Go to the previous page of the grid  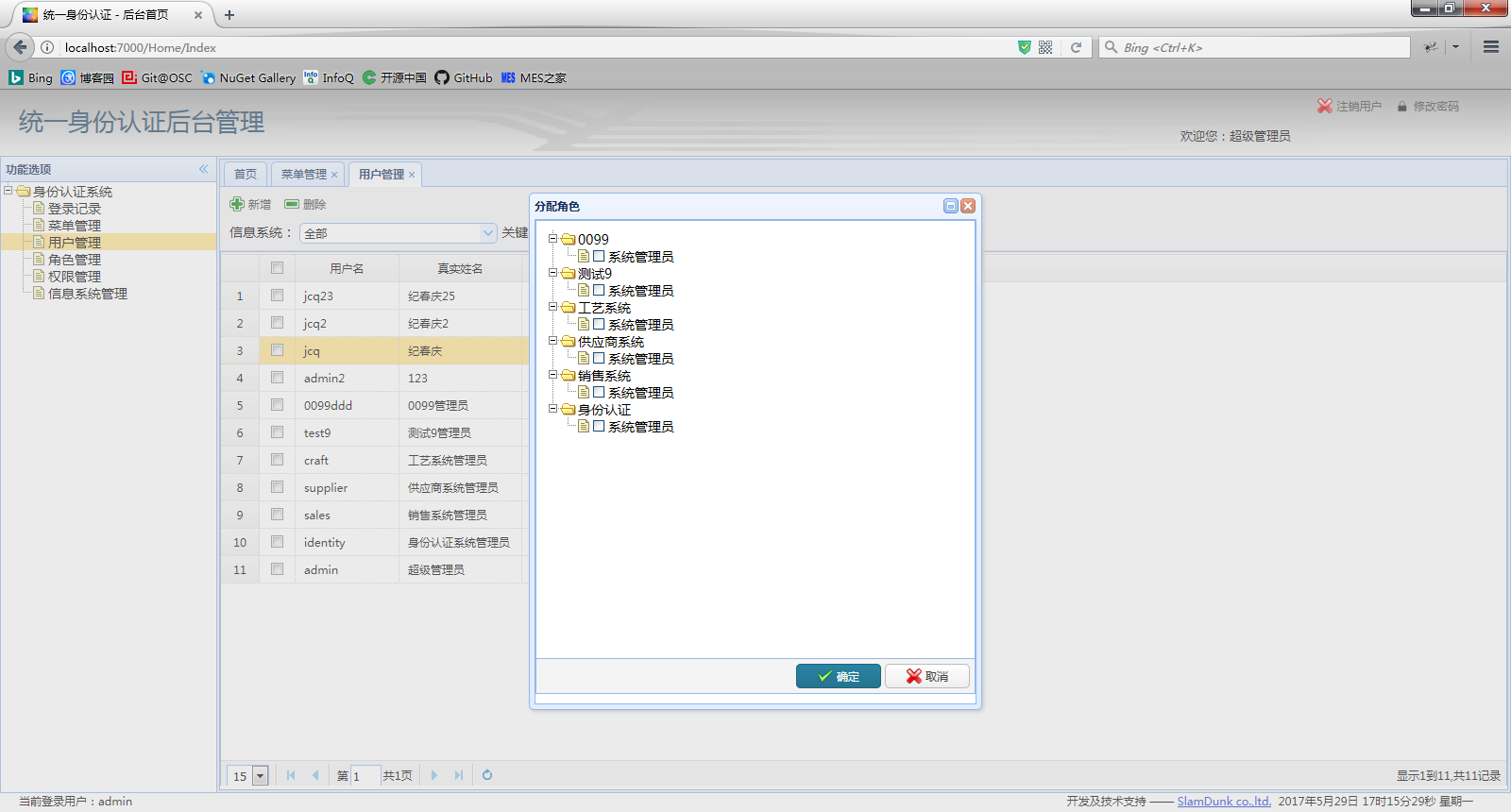(315, 775)
